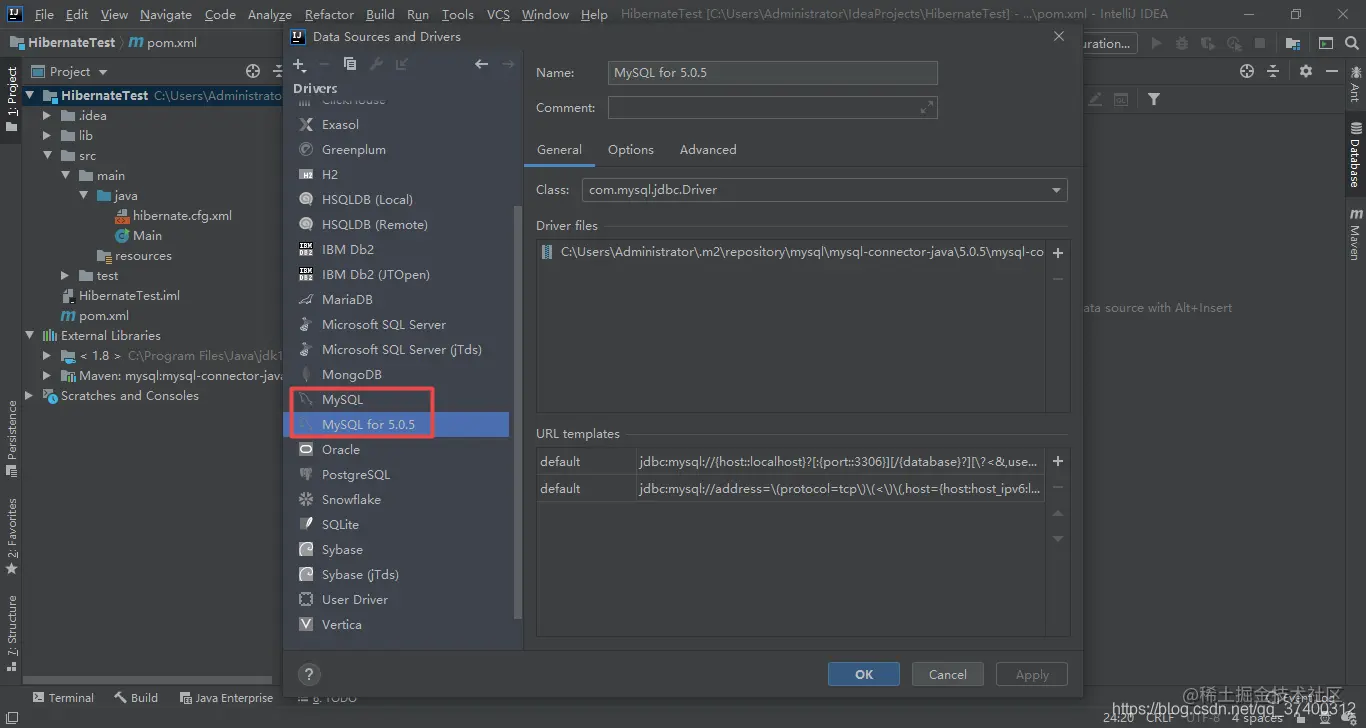Open the Refactor menu
Screen dimensions: 1366x728
pos(329,15)
